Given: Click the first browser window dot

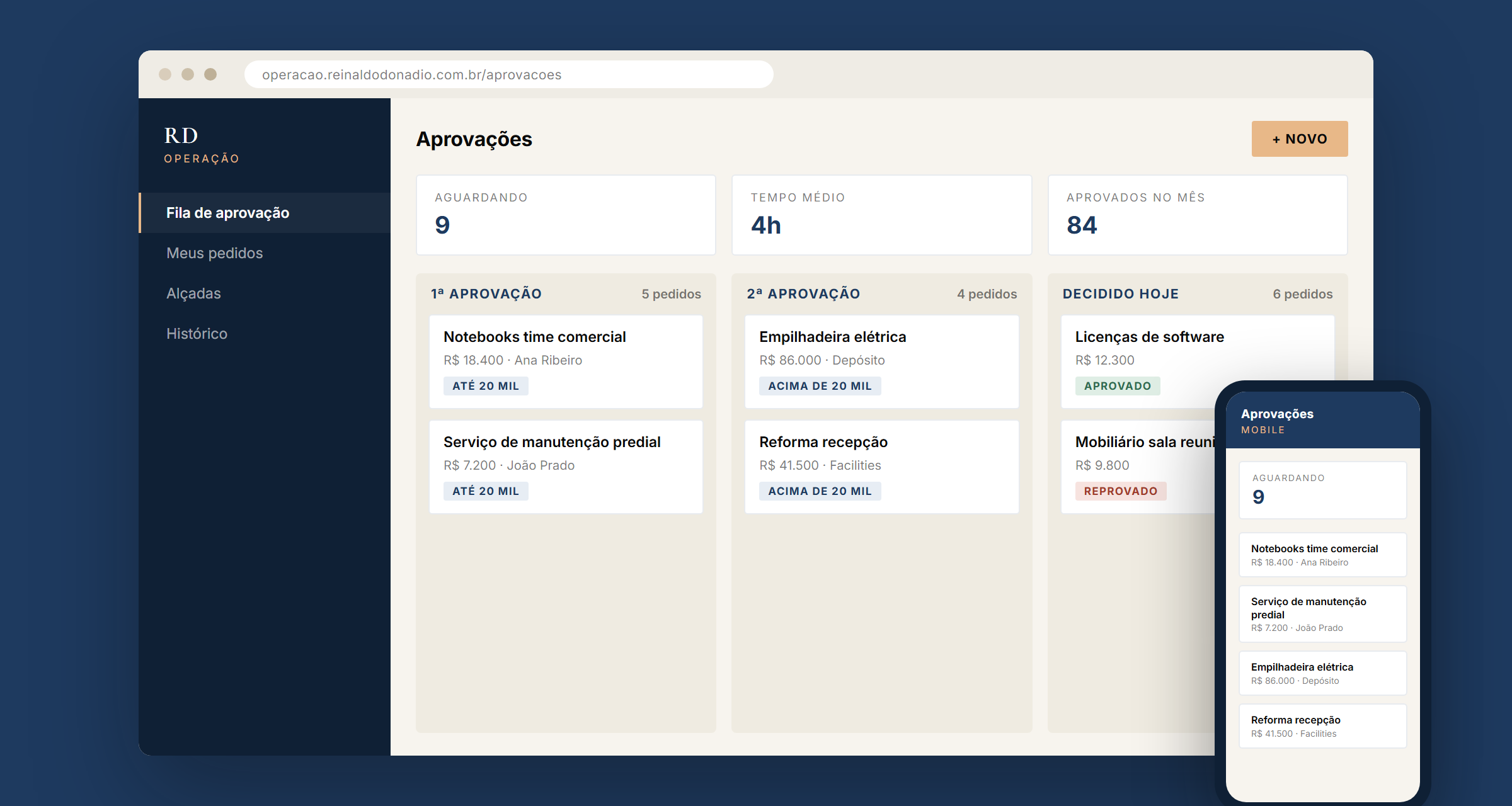Looking at the screenshot, I should pos(165,74).
